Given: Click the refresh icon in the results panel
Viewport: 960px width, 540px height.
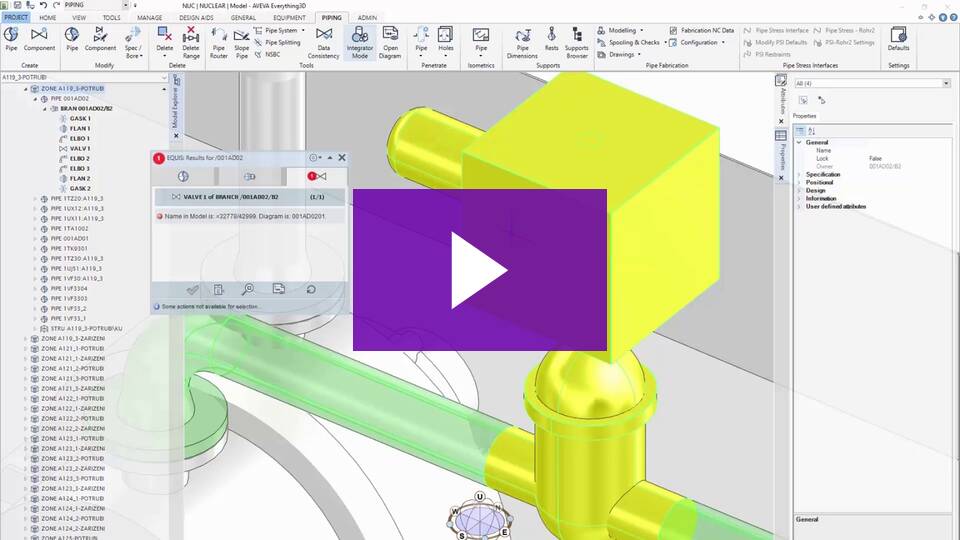Looking at the screenshot, I should click(311, 289).
